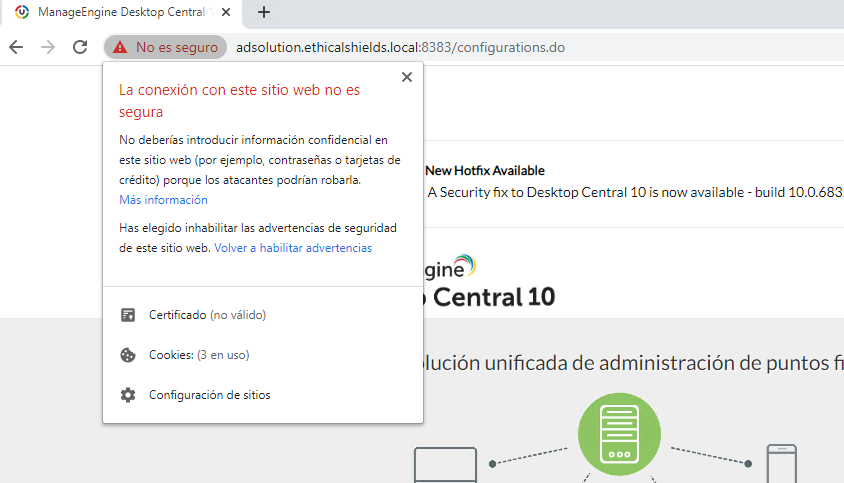This screenshot has height=483, width=844.
Task: Open "Certificado (no válido)" entry
Action: [263, 315]
